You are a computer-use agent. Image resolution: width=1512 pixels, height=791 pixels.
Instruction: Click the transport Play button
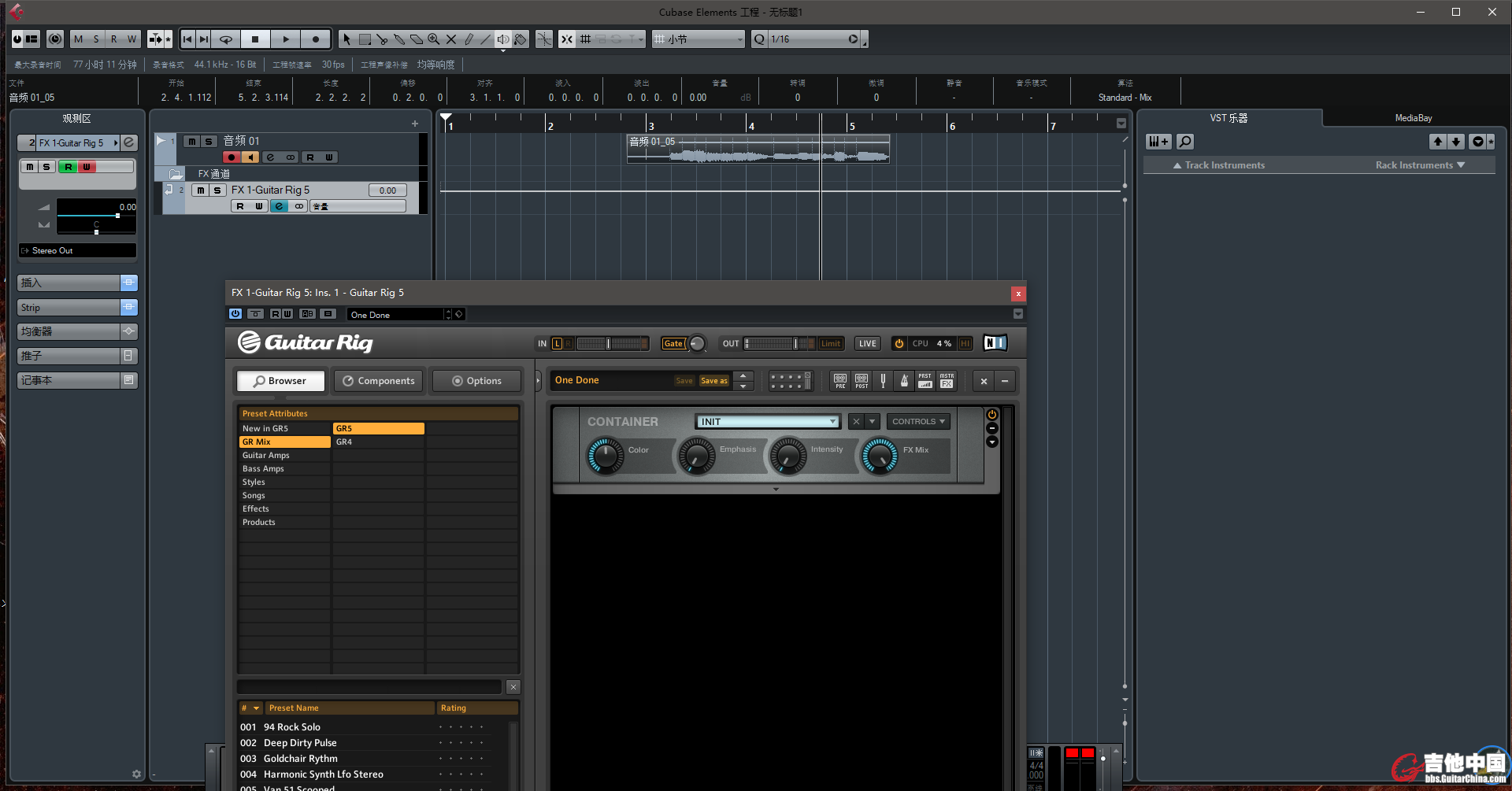286,39
